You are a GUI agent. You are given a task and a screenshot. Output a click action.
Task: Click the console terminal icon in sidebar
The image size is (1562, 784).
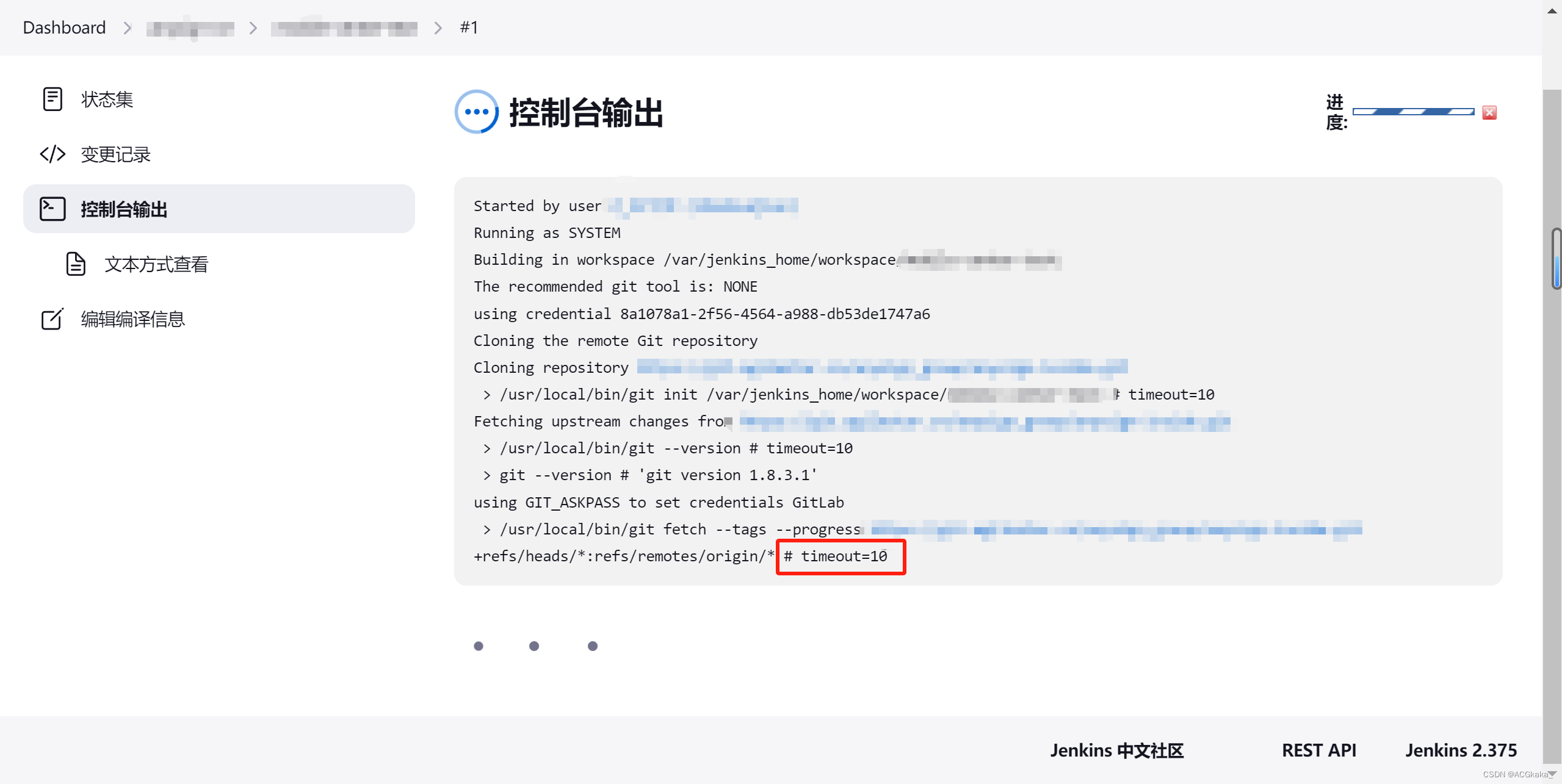pos(52,209)
